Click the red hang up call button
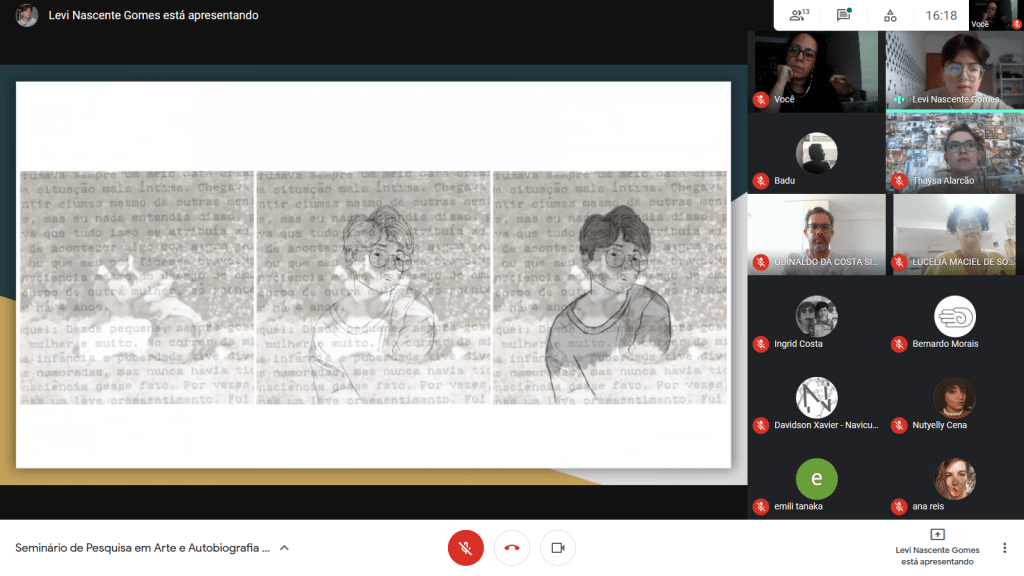1024x576 pixels. (512, 548)
